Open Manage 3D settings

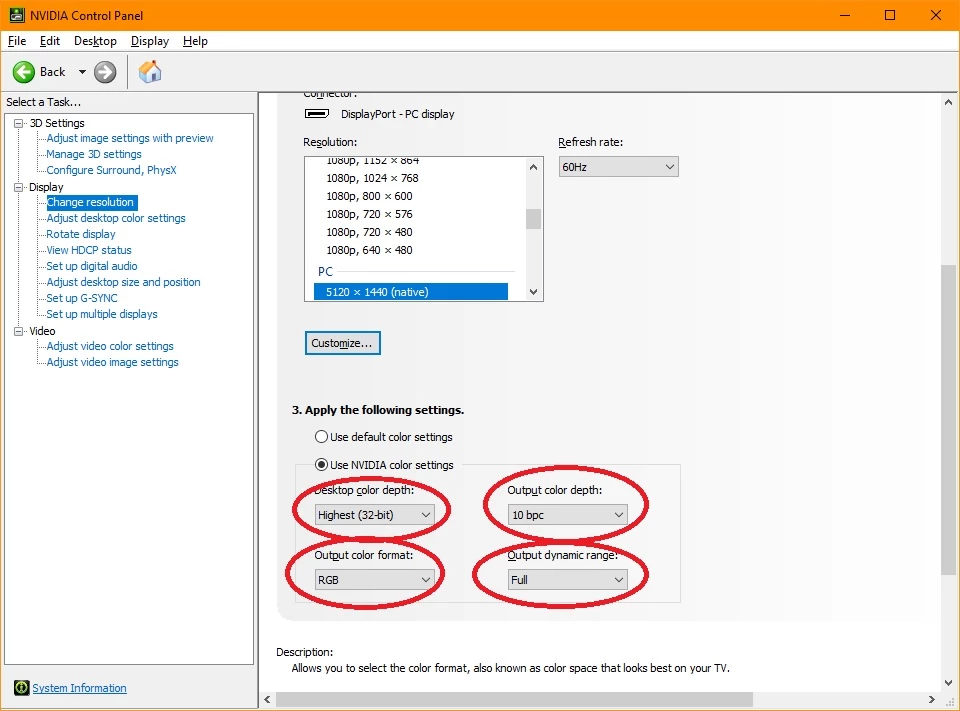point(94,154)
